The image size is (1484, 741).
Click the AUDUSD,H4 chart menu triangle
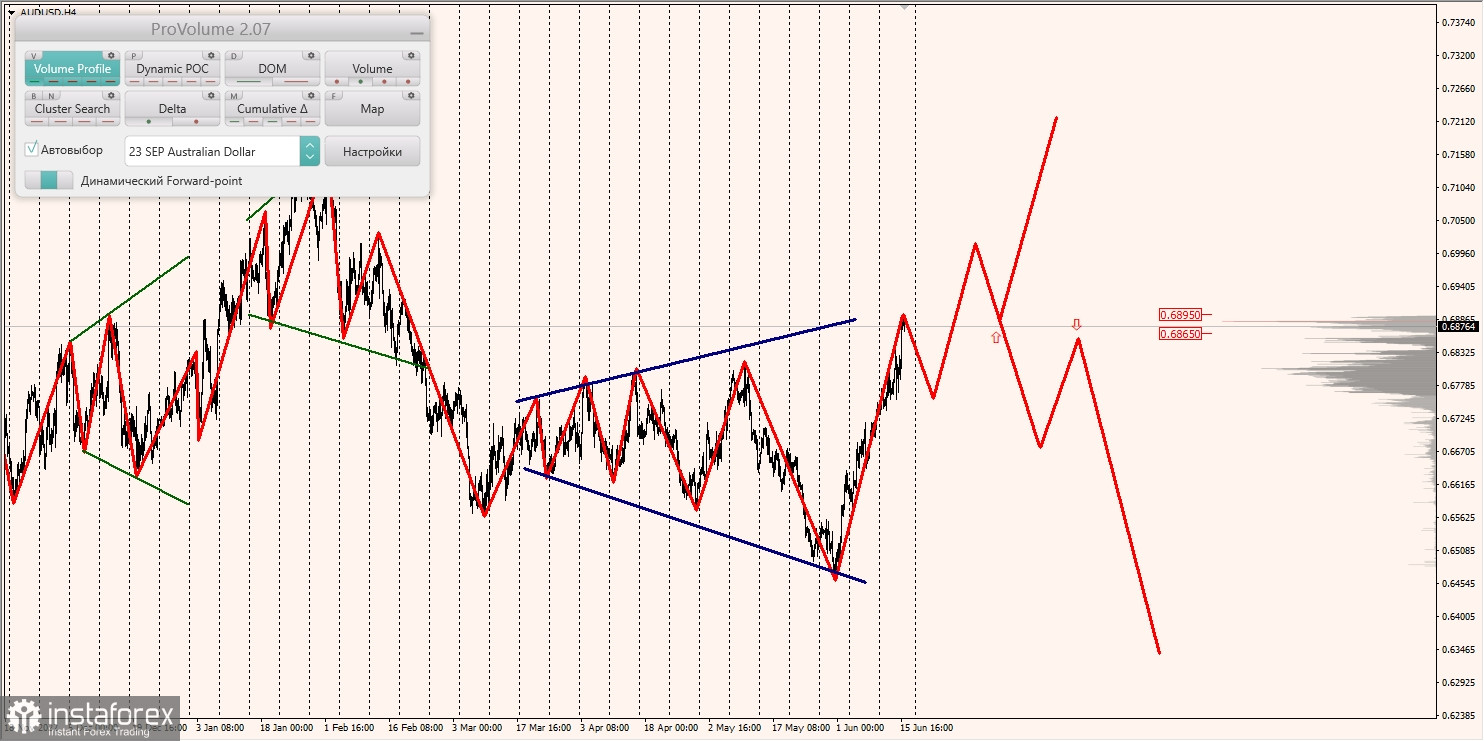[x=10, y=12]
